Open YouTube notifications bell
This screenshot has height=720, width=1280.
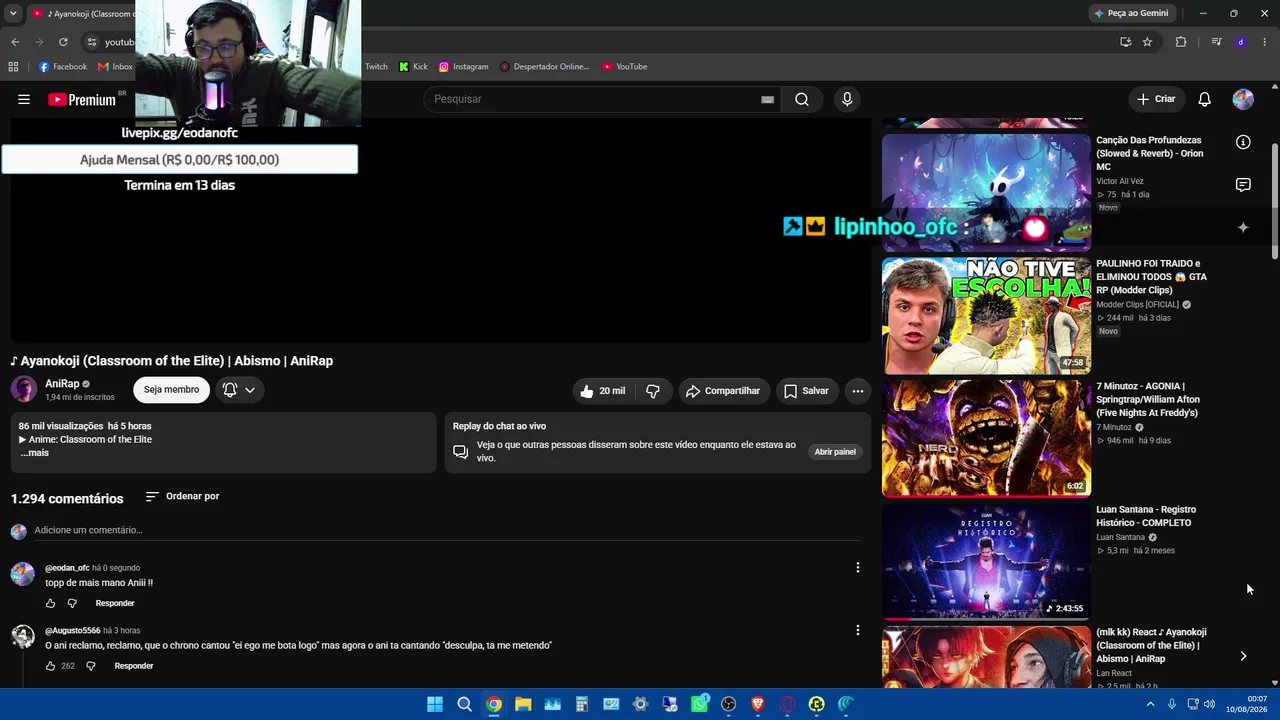coord(1204,99)
